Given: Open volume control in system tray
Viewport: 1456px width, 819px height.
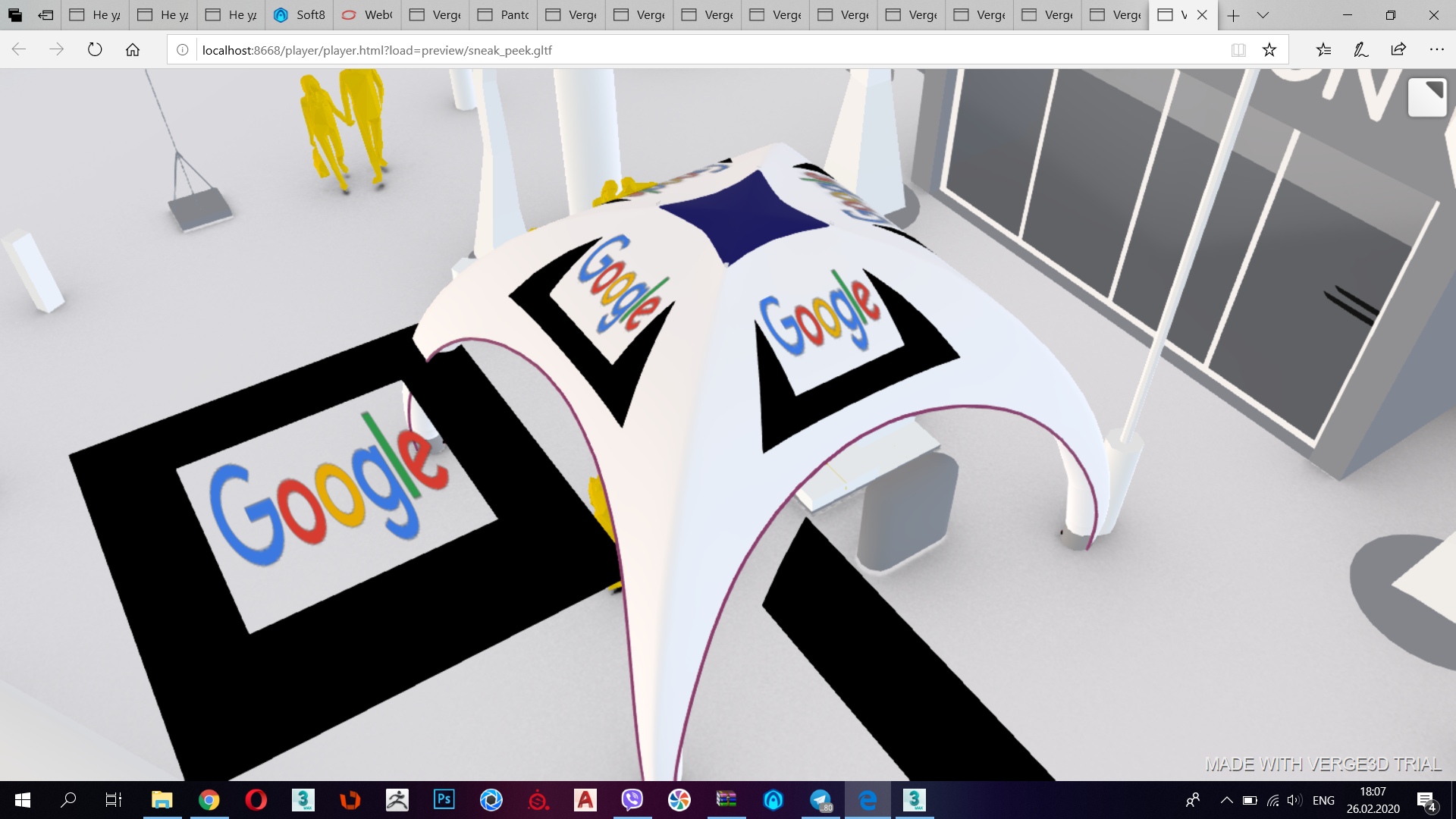Looking at the screenshot, I should click(1294, 800).
